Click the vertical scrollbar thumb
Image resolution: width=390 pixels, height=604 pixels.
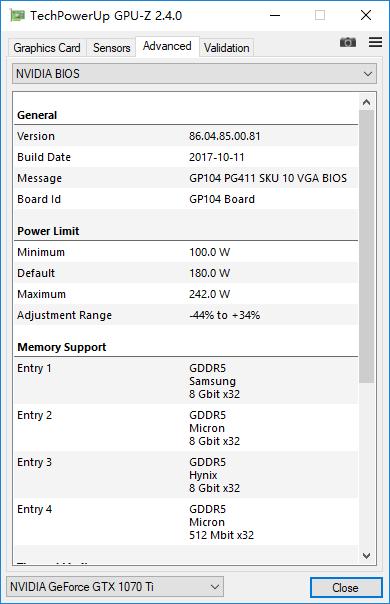pos(366,247)
